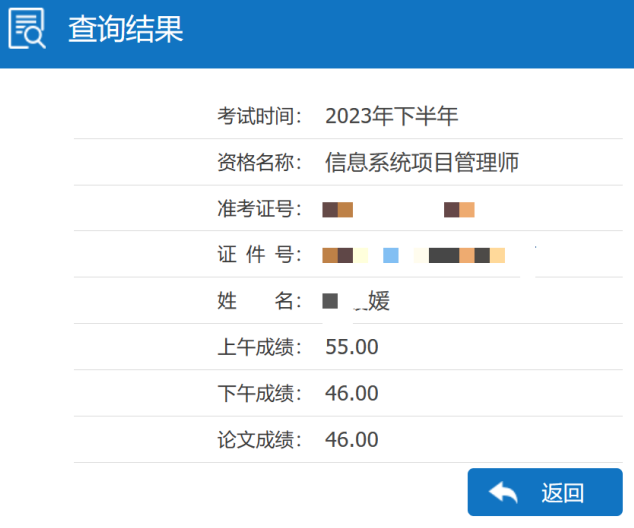Image resolution: width=634 pixels, height=528 pixels.
Task: Click the 46.00 score beside 论文成绩
Action: 352,440
